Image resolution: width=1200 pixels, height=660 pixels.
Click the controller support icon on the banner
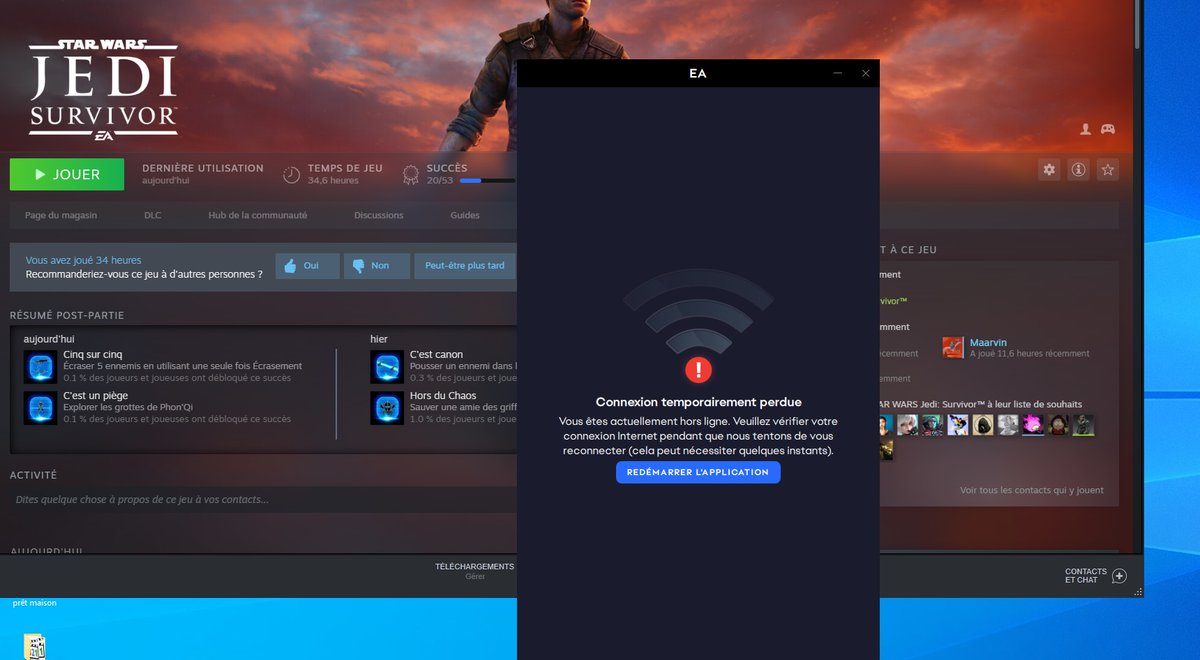[1108, 129]
